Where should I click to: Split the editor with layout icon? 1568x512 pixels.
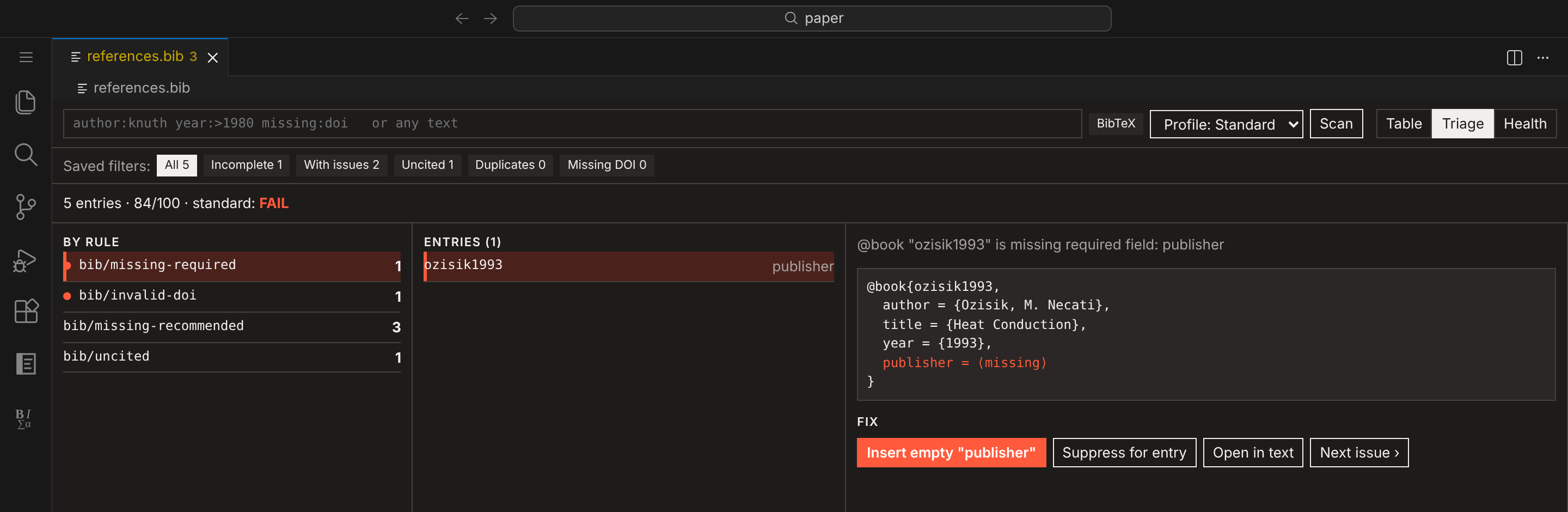pyautogui.click(x=1515, y=57)
